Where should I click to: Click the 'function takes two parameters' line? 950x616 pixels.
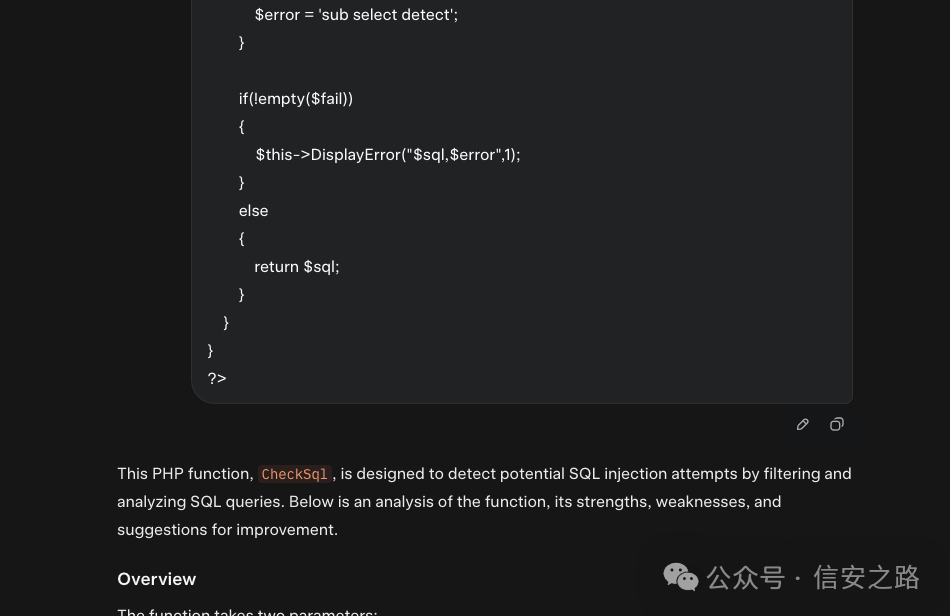point(247,611)
